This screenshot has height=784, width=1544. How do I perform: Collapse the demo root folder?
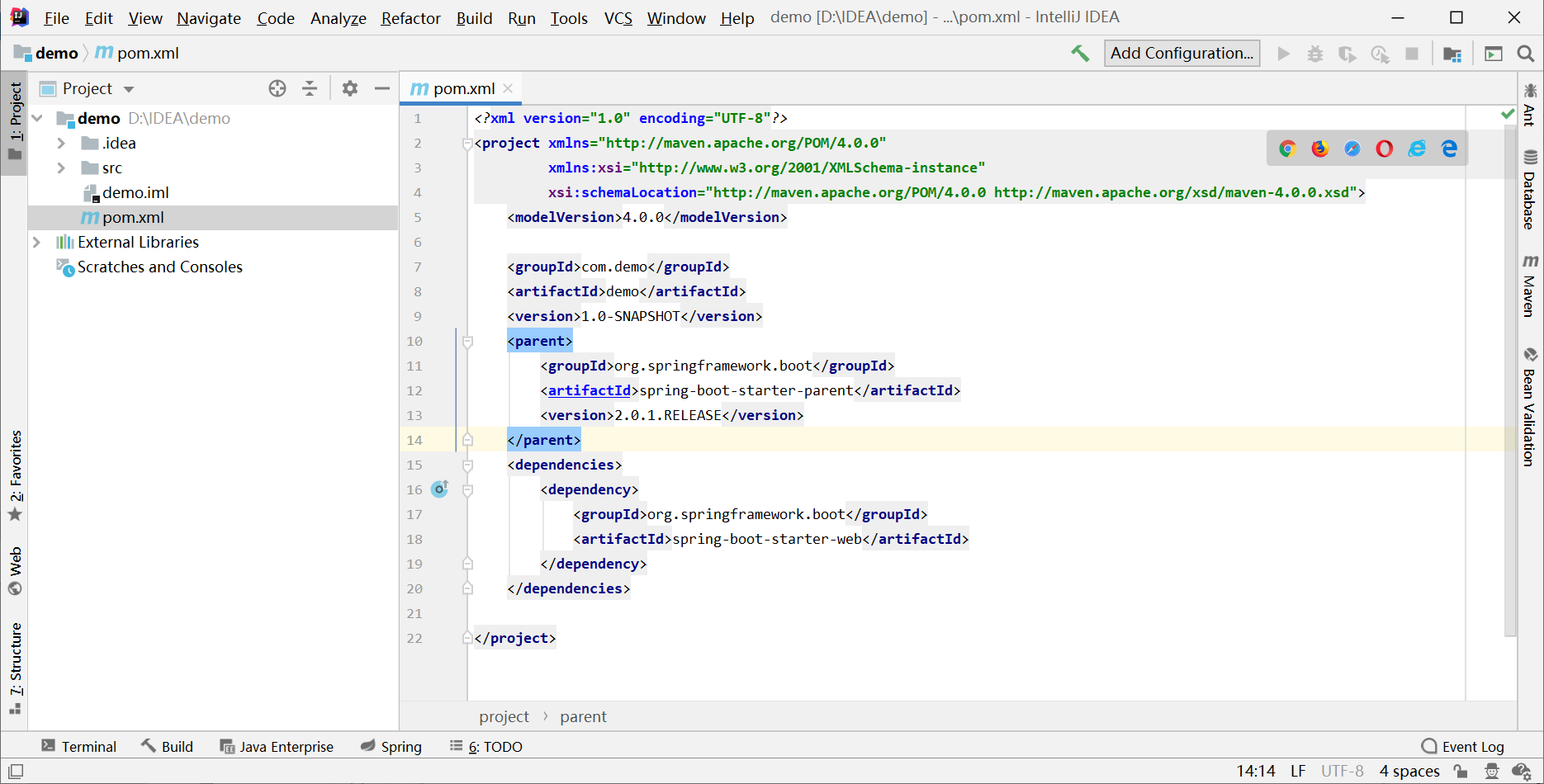coord(37,118)
